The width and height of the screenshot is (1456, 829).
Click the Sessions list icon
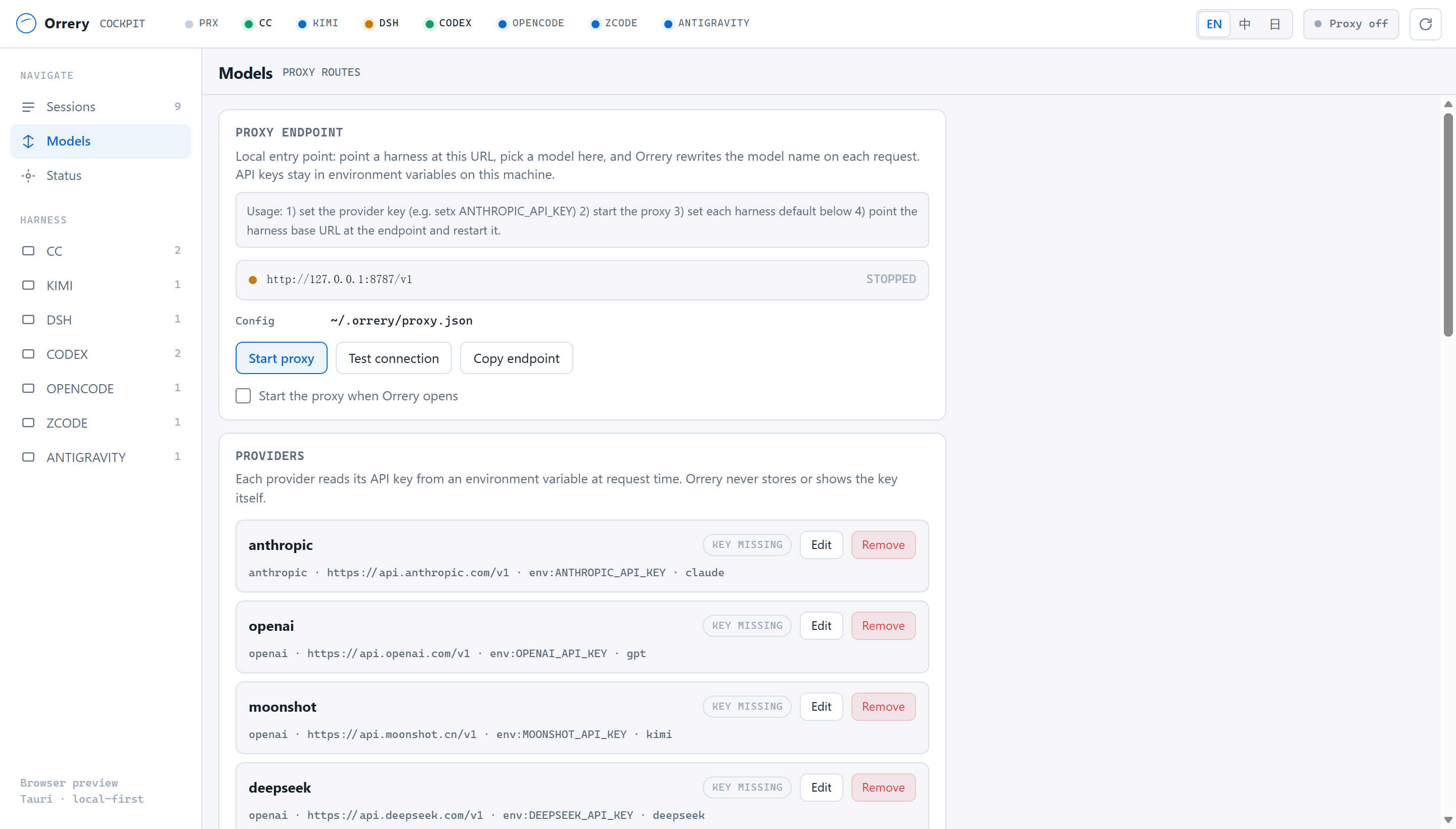pyautogui.click(x=28, y=107)
